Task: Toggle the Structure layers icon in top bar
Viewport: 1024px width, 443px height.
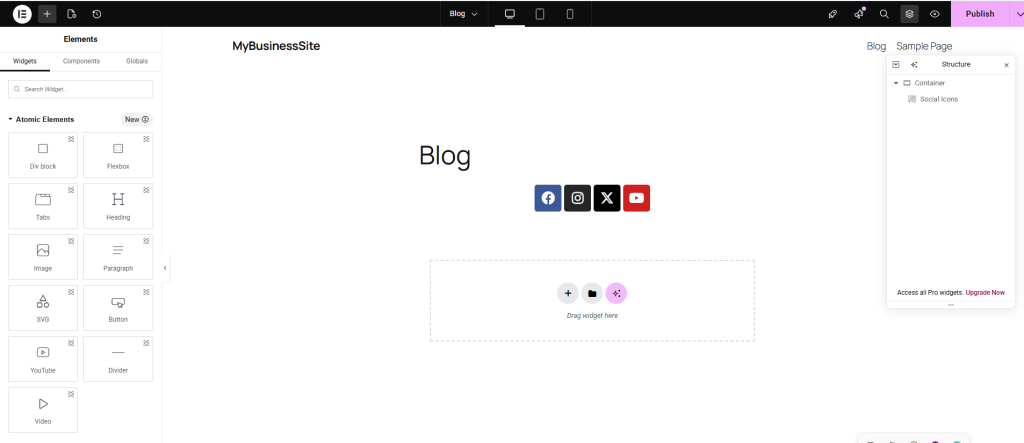Action: [x=909, y=14]
